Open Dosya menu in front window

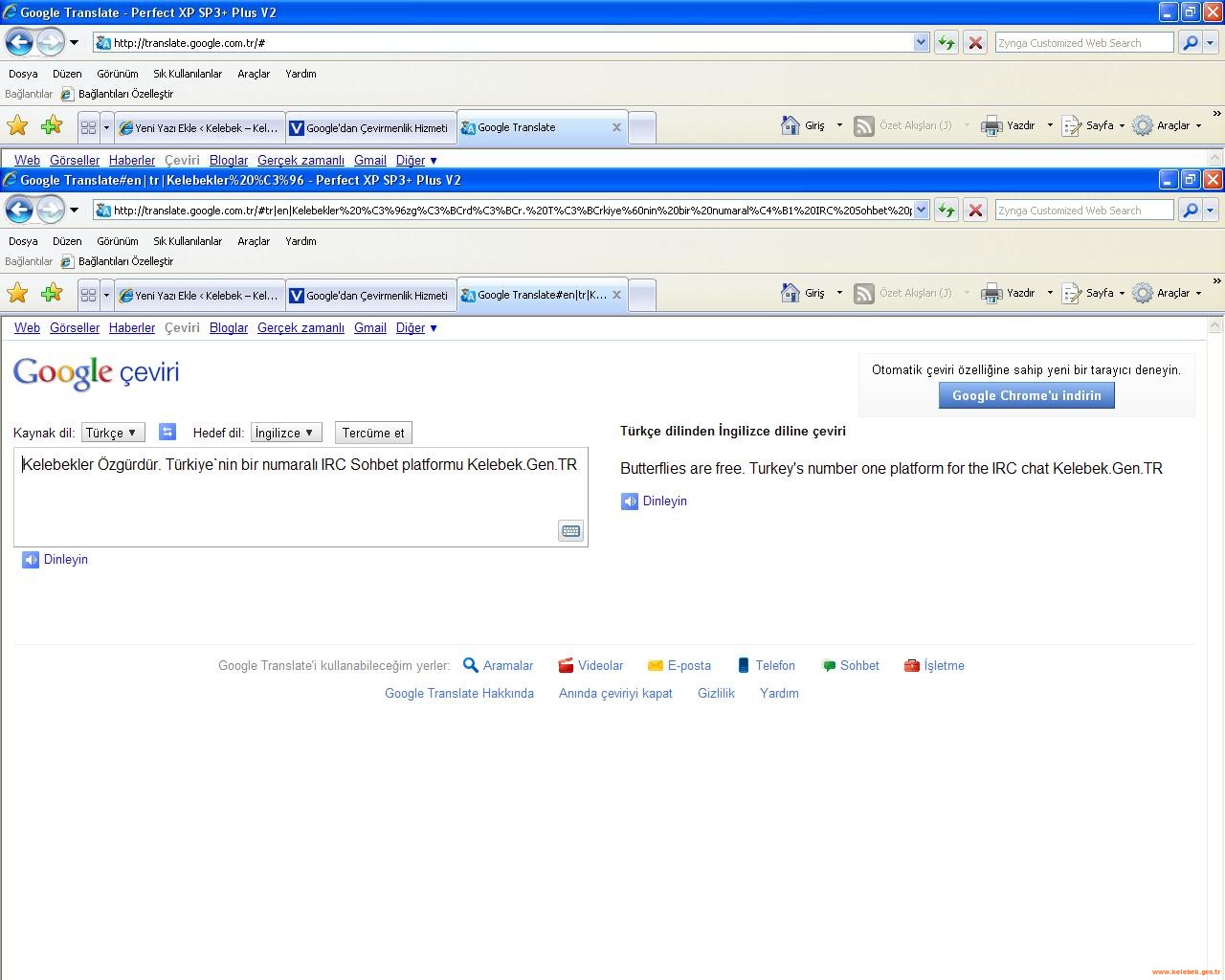tap(23, 241)
